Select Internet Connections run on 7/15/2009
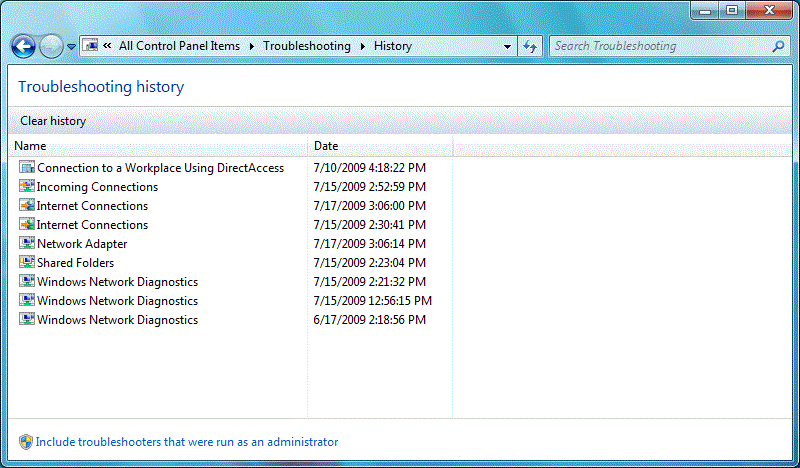 92,225
